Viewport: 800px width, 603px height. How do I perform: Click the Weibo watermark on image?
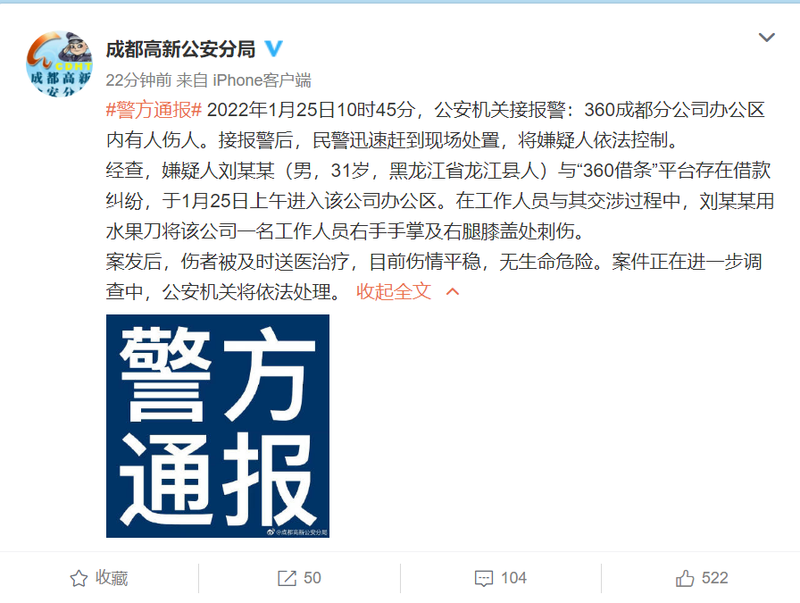pos(297,532)
